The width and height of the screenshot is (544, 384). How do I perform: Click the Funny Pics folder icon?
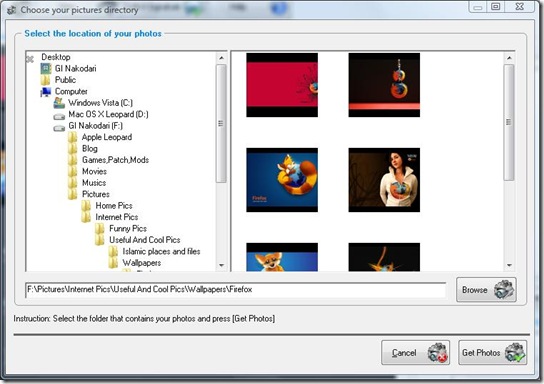coord(100,229)
